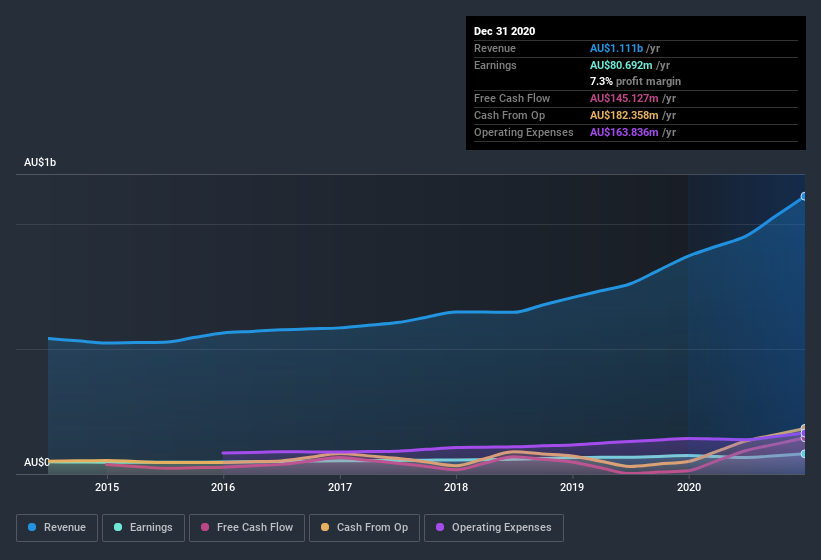The height and width of the screenshot is (560, 821).
Task: Toggle the Revenue legend button
Action: tap(57, 528)
